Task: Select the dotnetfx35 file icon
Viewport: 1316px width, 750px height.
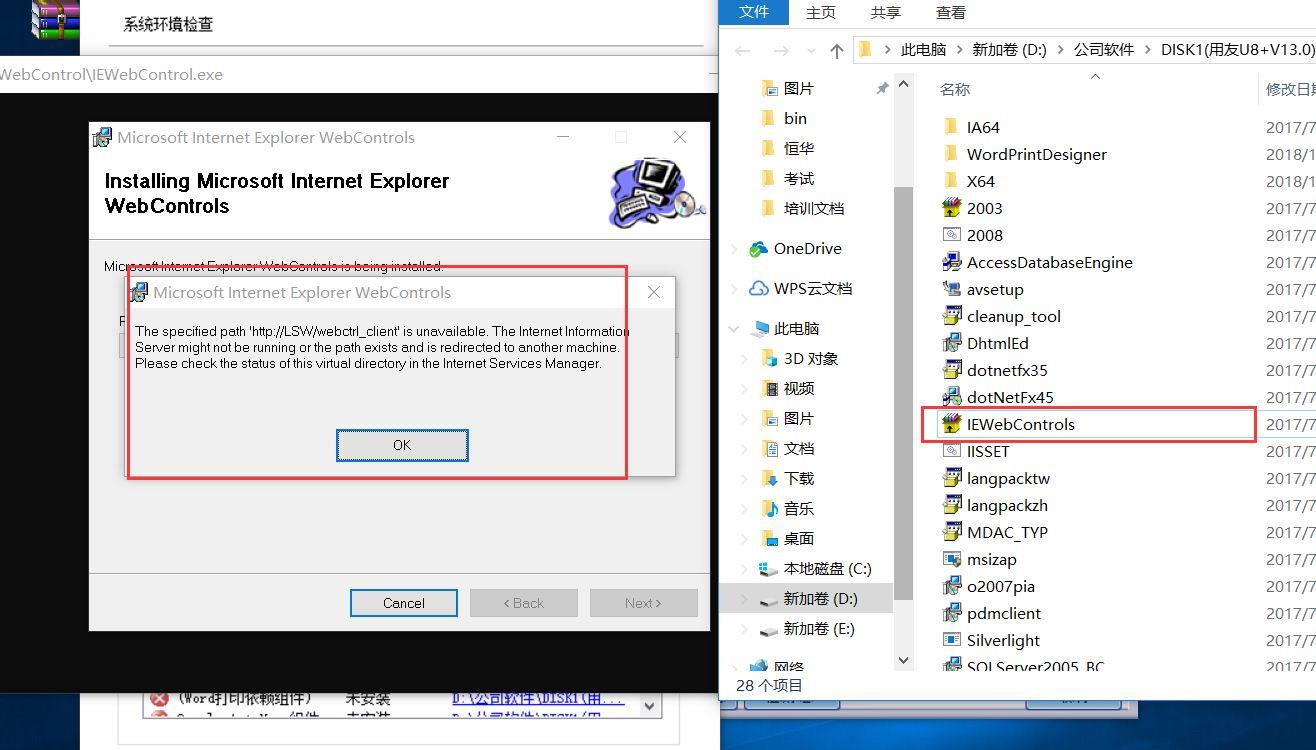Action: click(952, 370)
